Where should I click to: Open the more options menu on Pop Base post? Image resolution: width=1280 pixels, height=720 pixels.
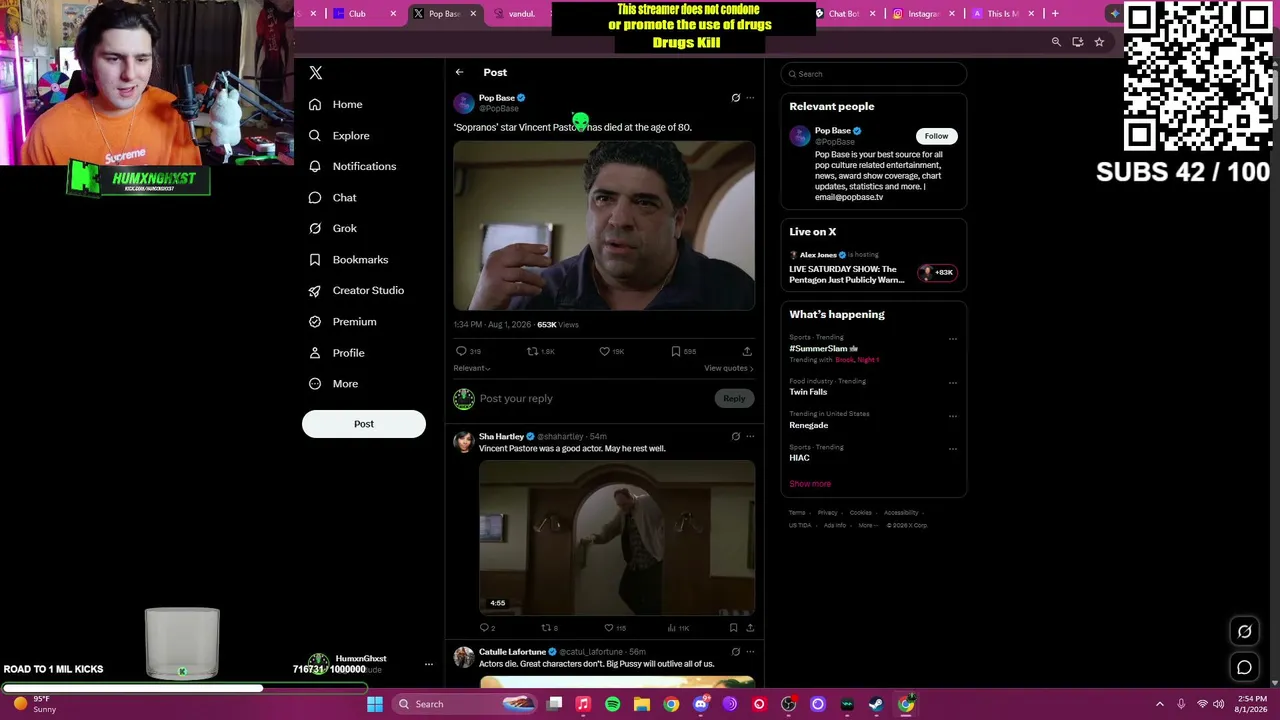[750, 98]
